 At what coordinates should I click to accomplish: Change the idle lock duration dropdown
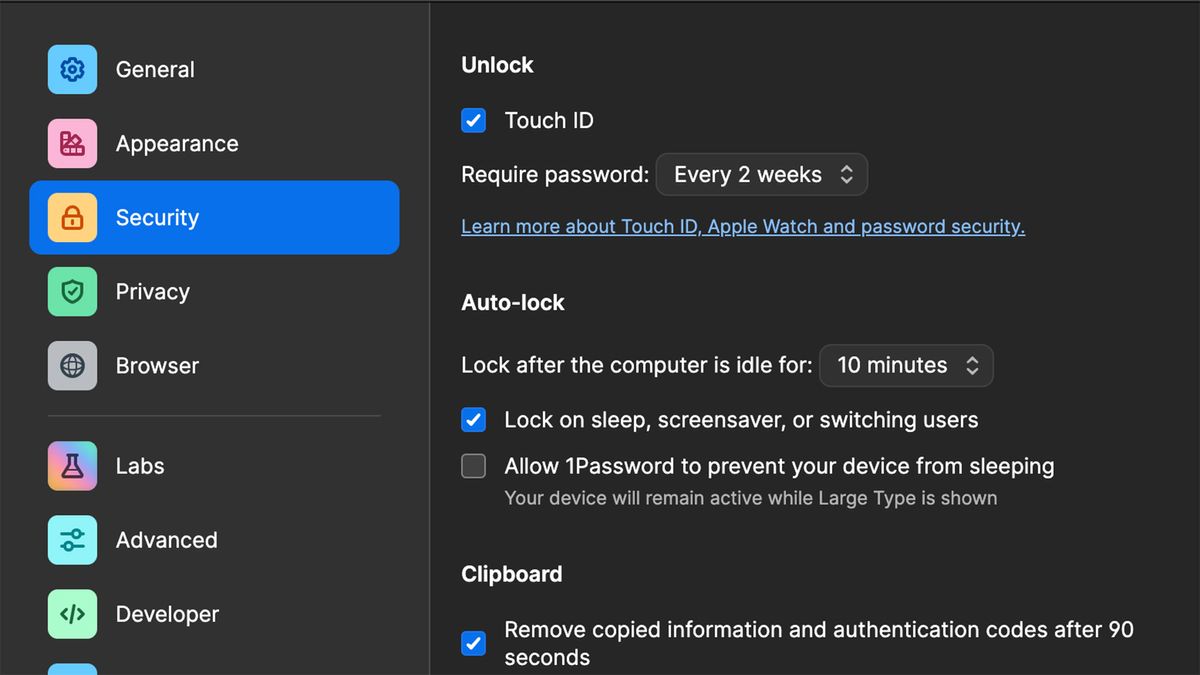(905, 365)
